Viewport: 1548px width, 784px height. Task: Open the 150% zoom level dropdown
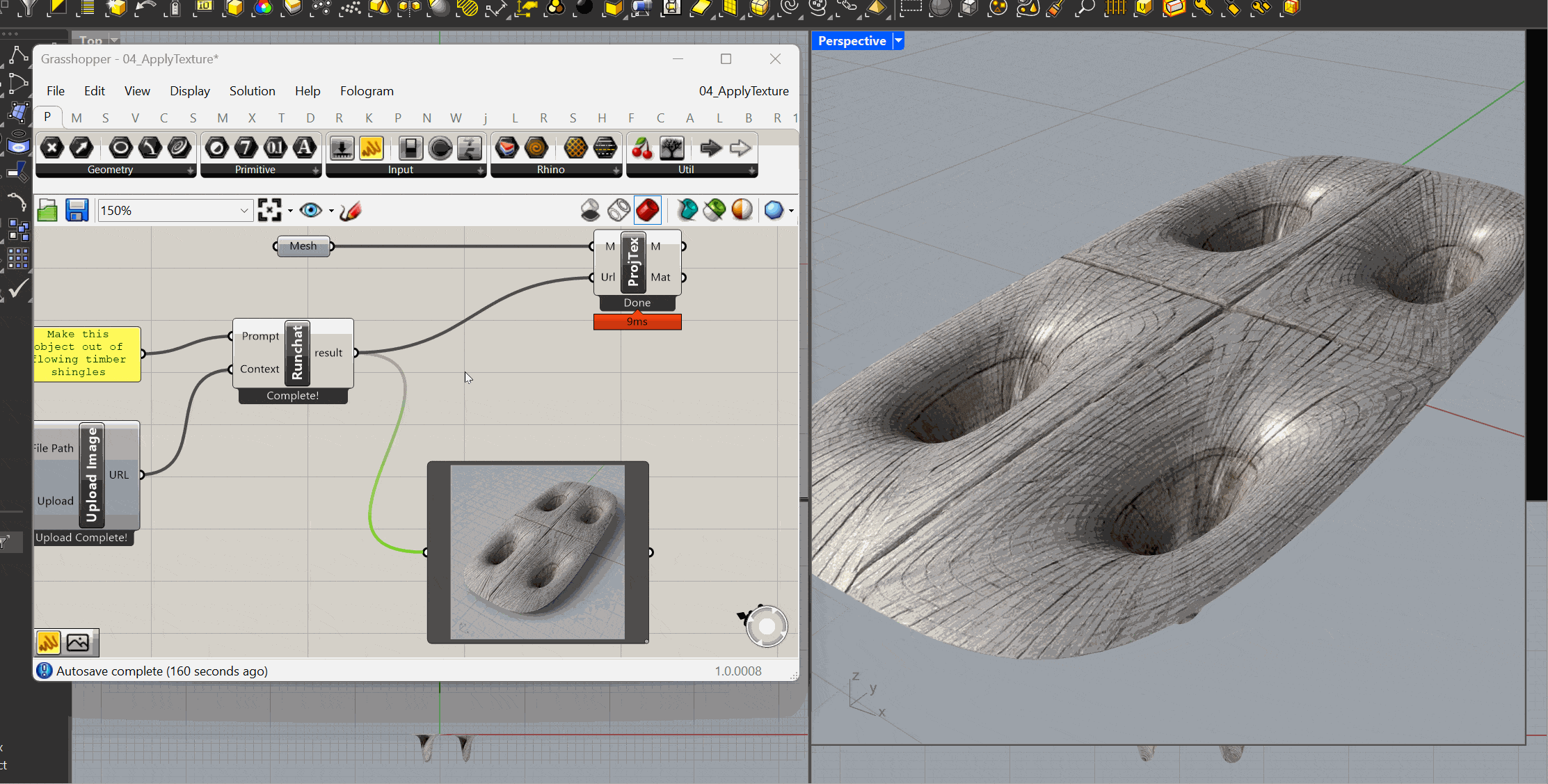pyautogui.click(x=244, y=211)
